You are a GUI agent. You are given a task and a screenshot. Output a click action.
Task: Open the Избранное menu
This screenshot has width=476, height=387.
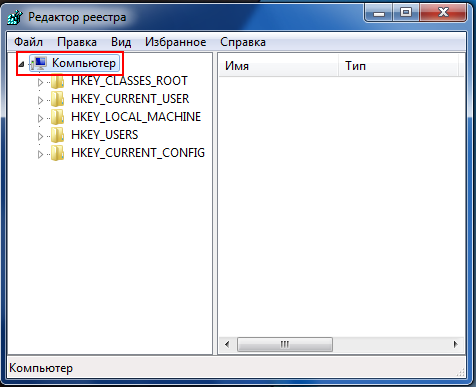176,42
